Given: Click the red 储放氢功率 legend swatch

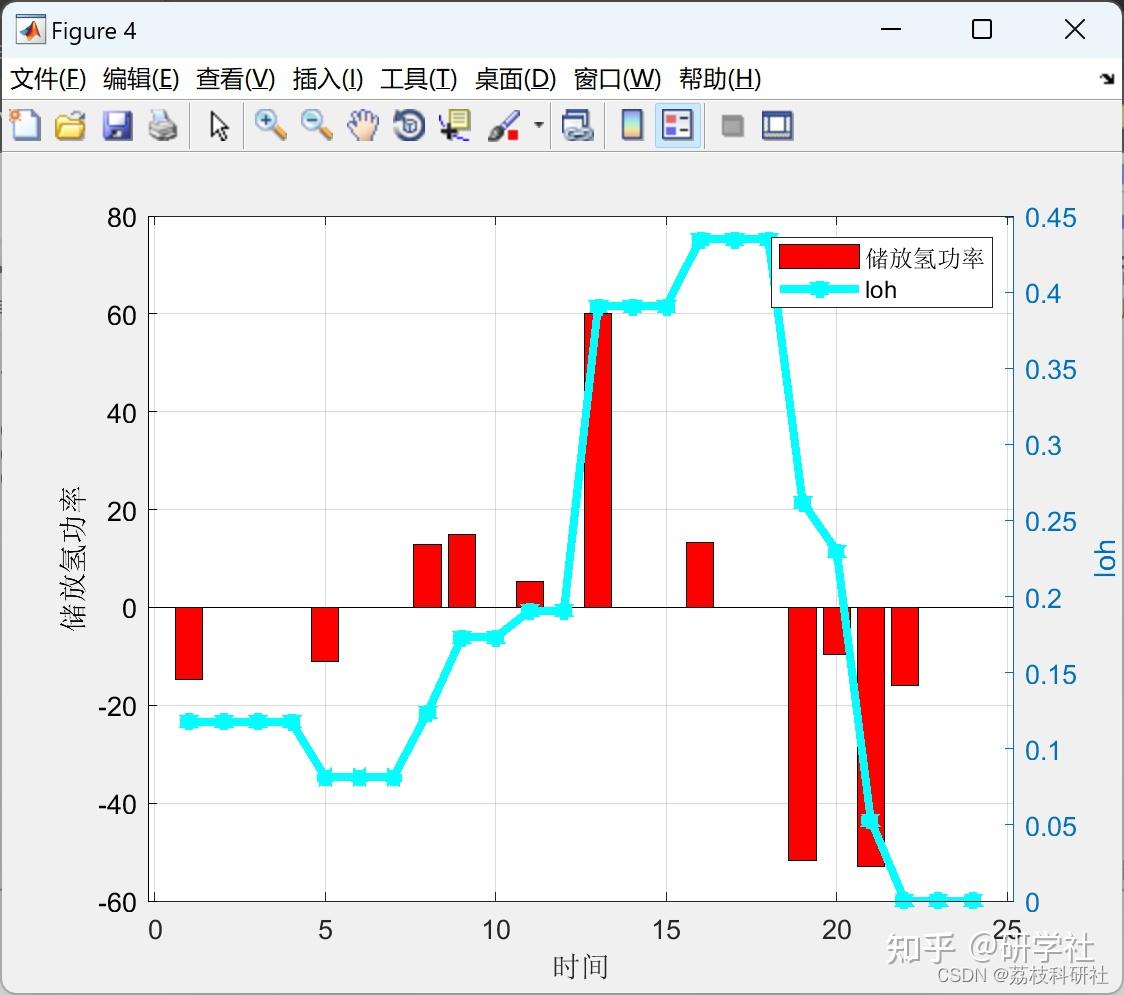Looking at the screenshot, I should pyautogui.click(x=819, y=257).
